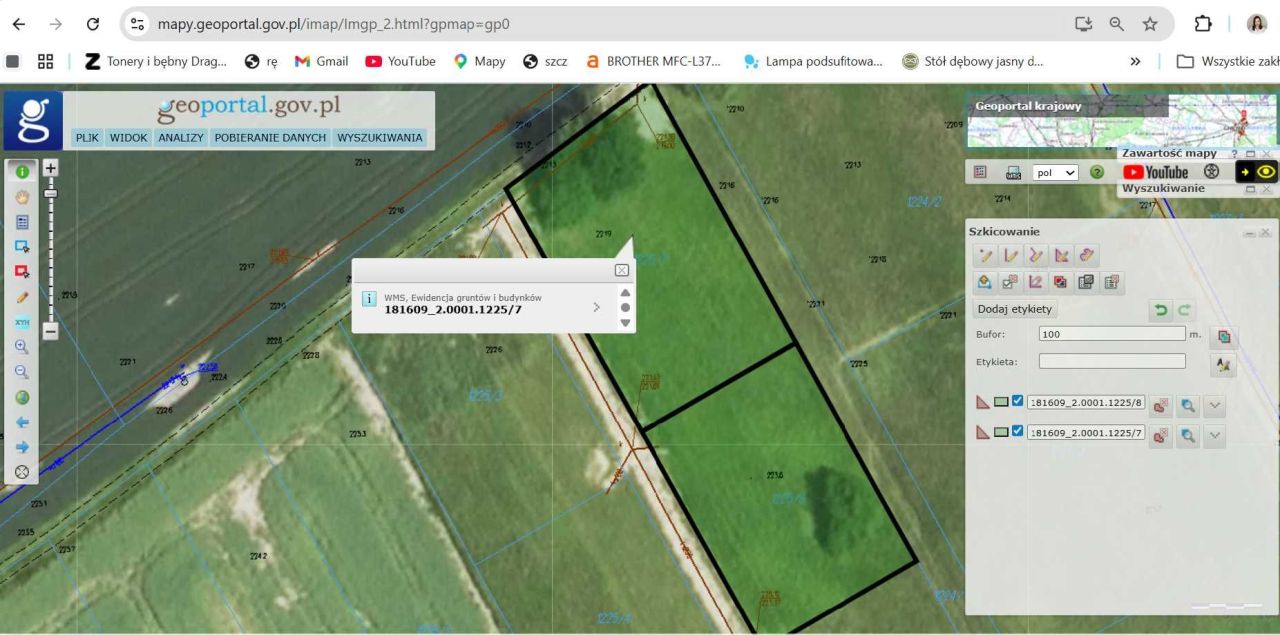Screen dimensions: 1280x635
Task: Click the Etykieta text input field
Action: 1111,361
